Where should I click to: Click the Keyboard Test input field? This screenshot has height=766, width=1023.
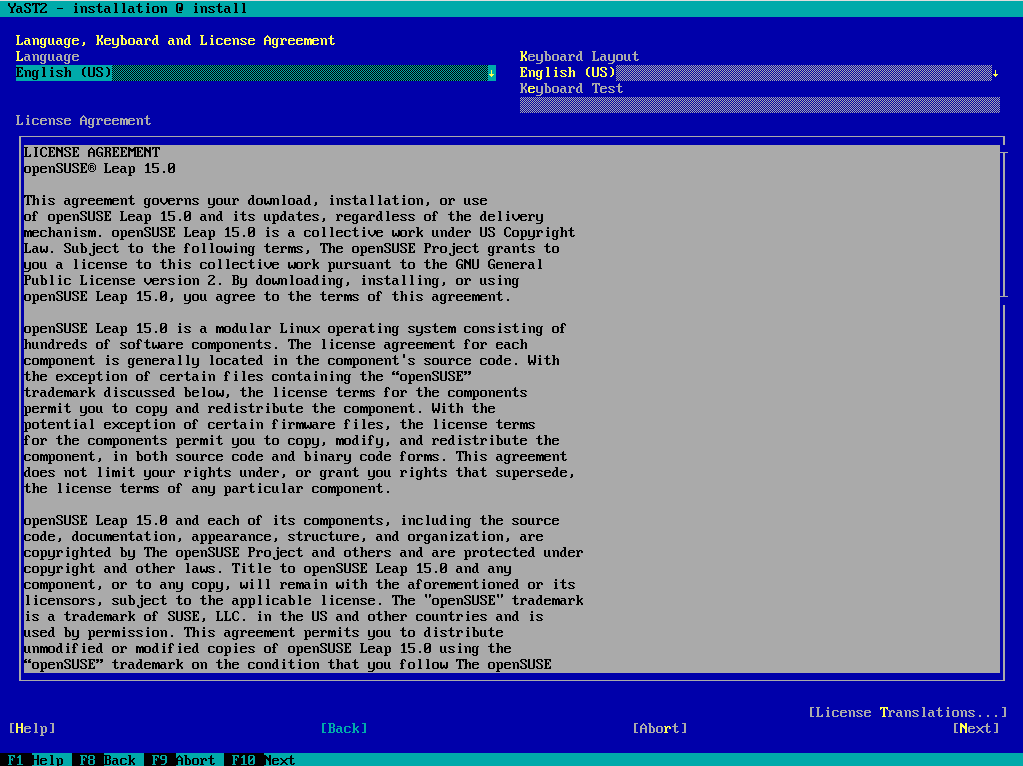(x=759, y=104)
